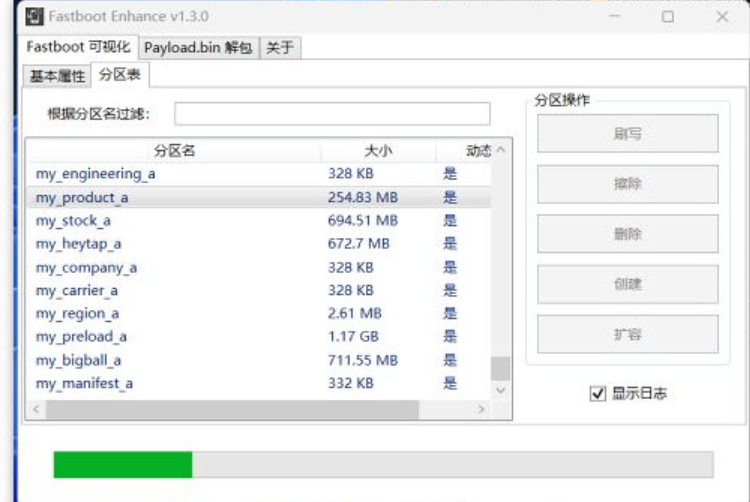
Task: Sort by 分区名 column header
Action: [x=174, y=151]
